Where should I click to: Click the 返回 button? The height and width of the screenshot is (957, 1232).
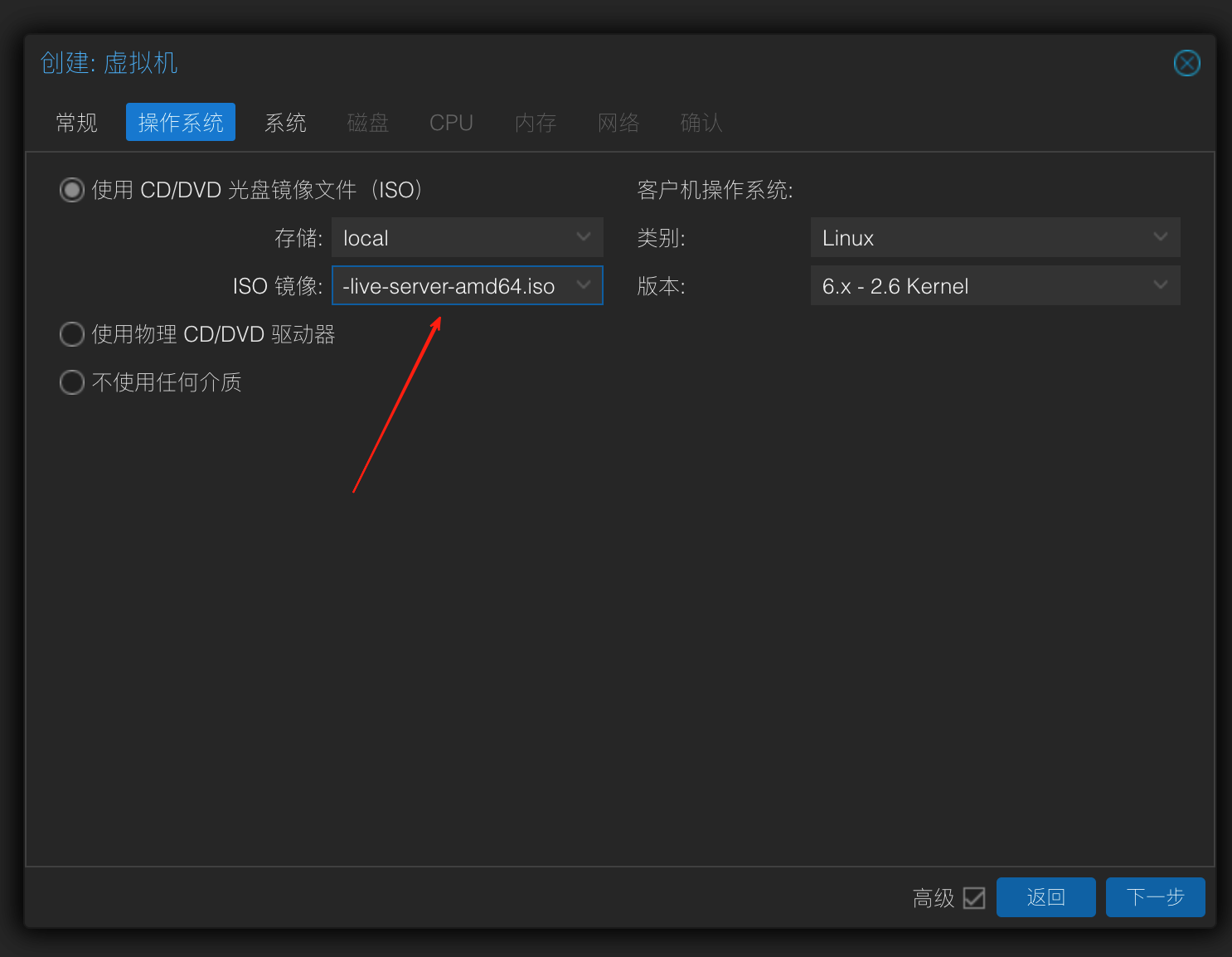pos(1045,897)
